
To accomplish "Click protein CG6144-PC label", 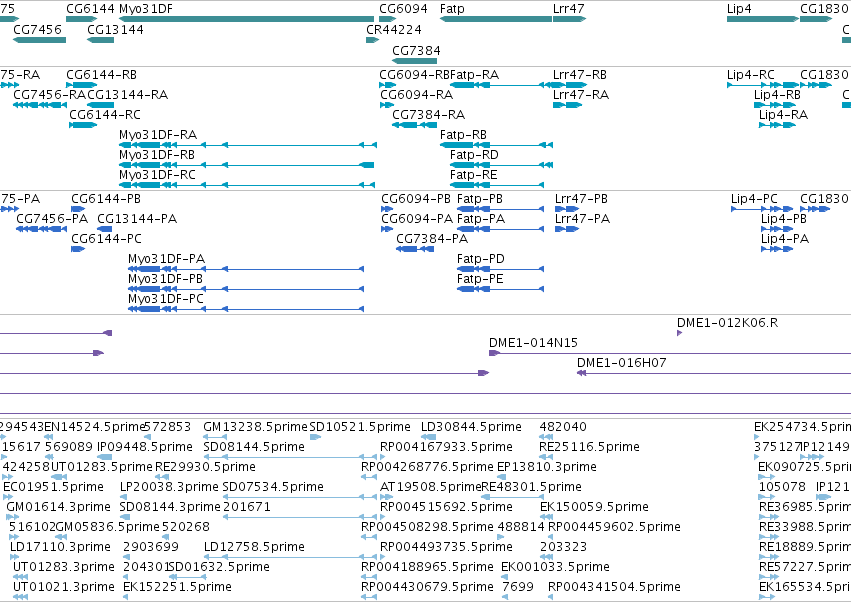I will coord(106,239).
